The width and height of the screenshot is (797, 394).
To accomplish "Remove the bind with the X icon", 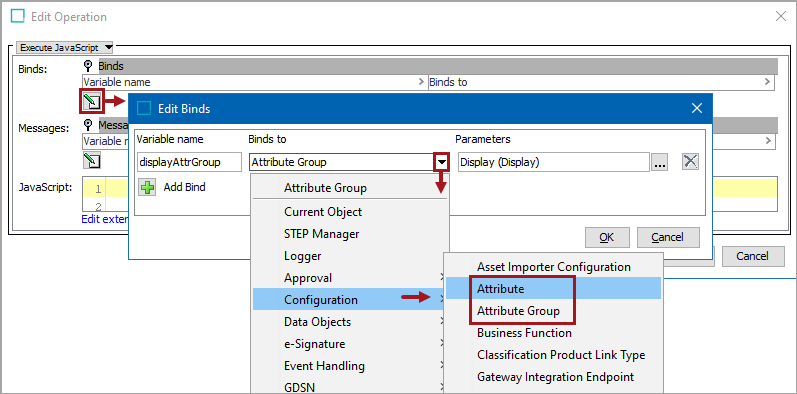I will [x=690, y=162].
